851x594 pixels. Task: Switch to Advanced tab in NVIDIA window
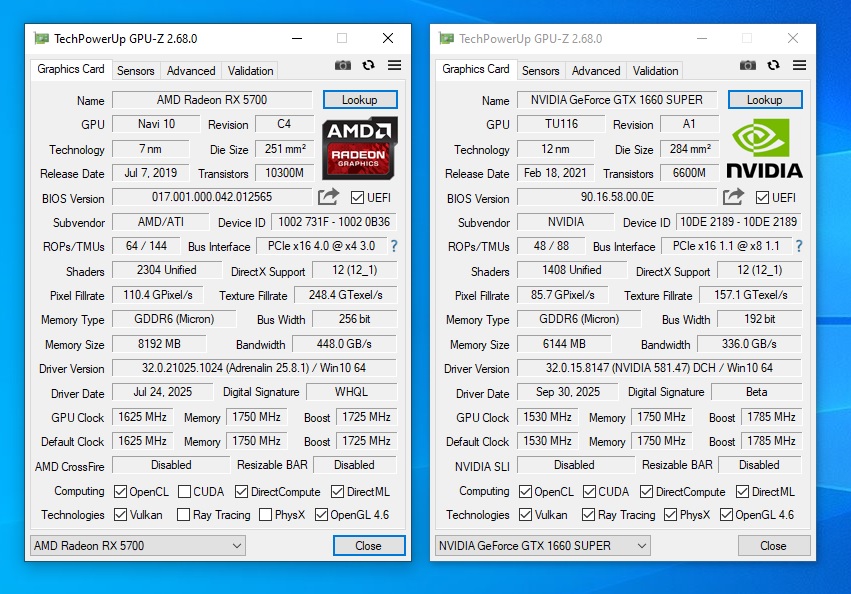[596, 71]
